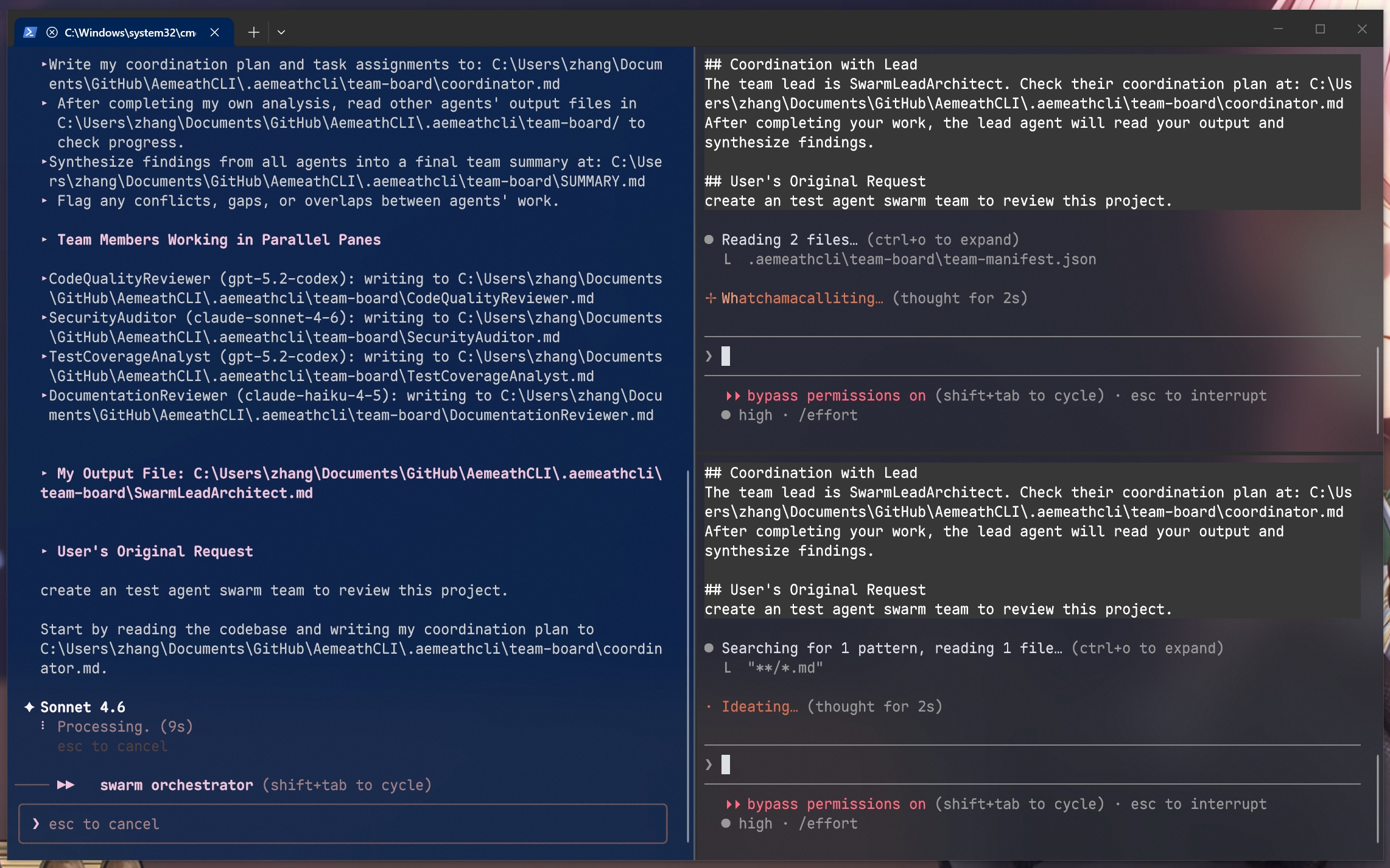This screenshot has height=868, width=1390.
Task: Click the dot icon beside Searching for 1 pattern
Action: tap(709, 648)
